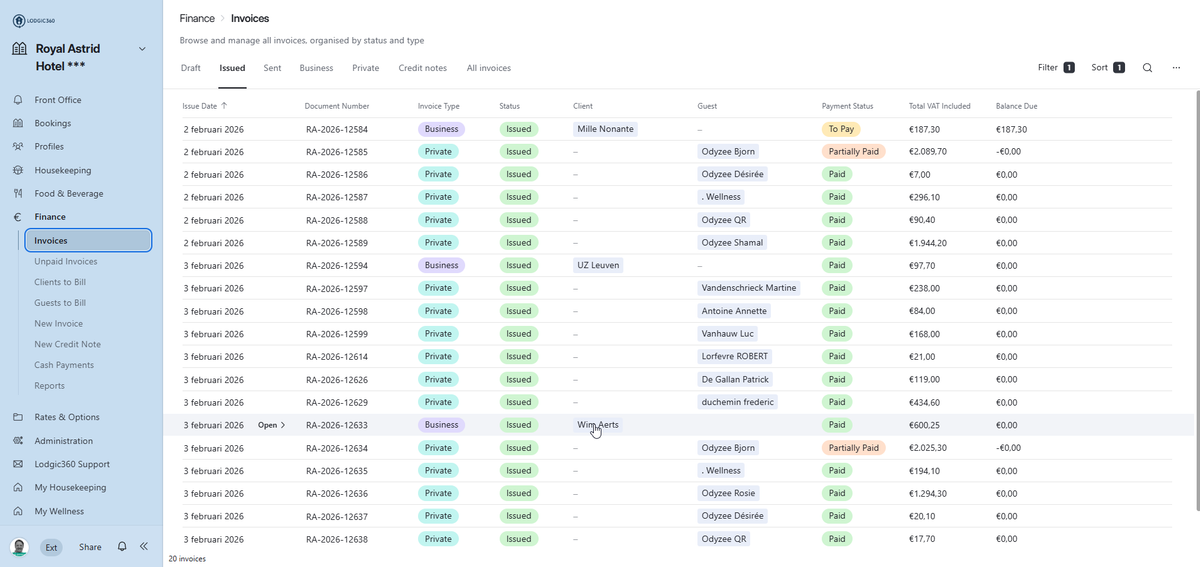Open Rates & Options folder icon
1200x567 pixels.
click(18, 417)
